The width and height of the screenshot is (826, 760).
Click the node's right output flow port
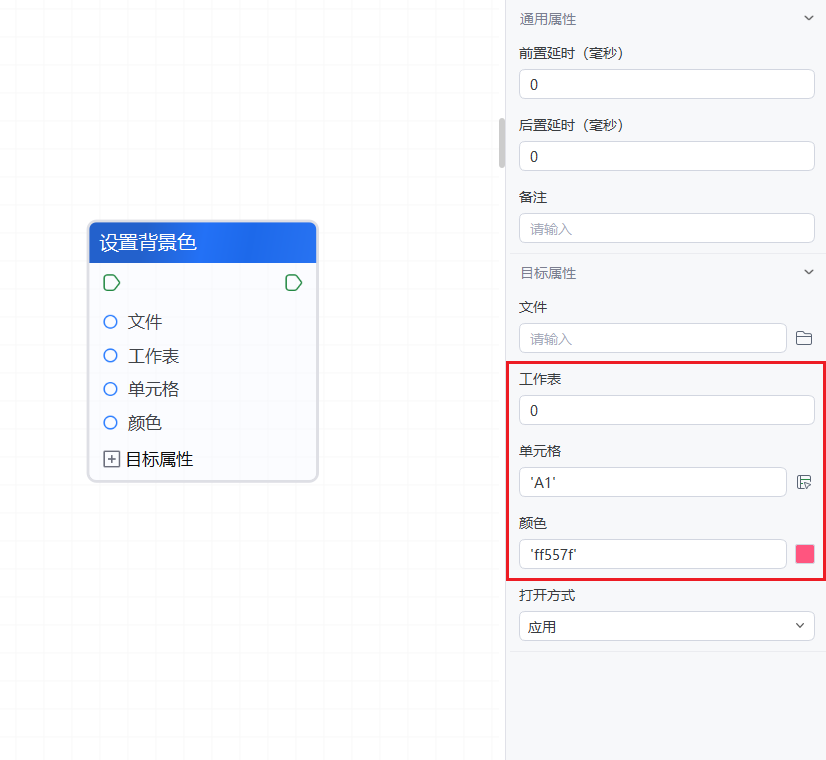coord(293,283)
